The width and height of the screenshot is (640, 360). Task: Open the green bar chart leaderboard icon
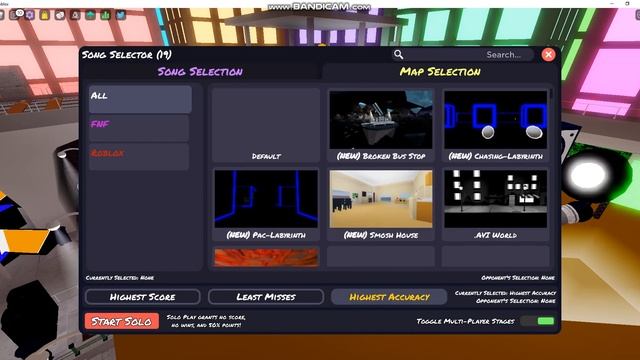(x=105, y=15)
